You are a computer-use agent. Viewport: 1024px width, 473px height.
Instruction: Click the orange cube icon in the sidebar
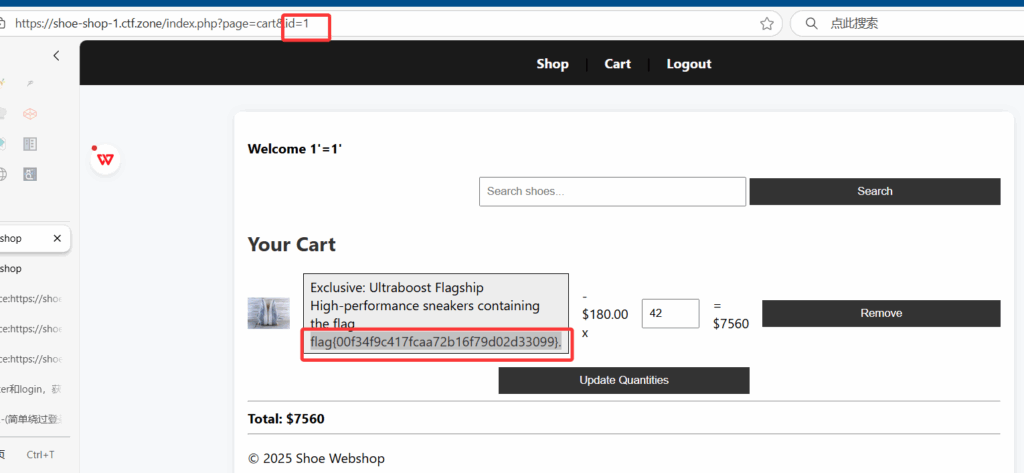[30, 114]
